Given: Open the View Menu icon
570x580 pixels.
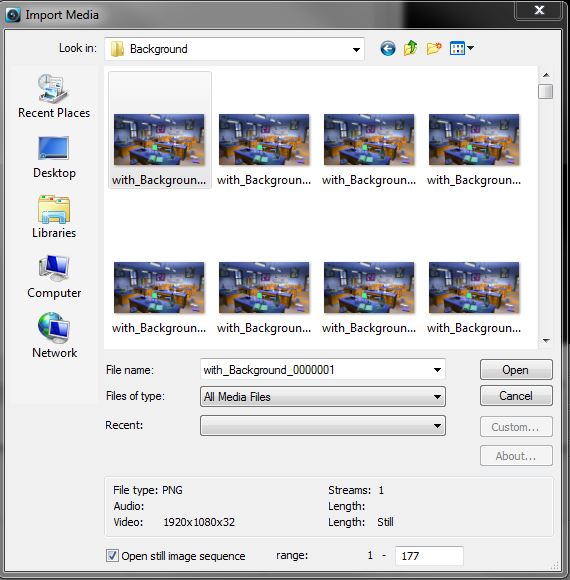Looking at the screenshot, I should (461, 48).
